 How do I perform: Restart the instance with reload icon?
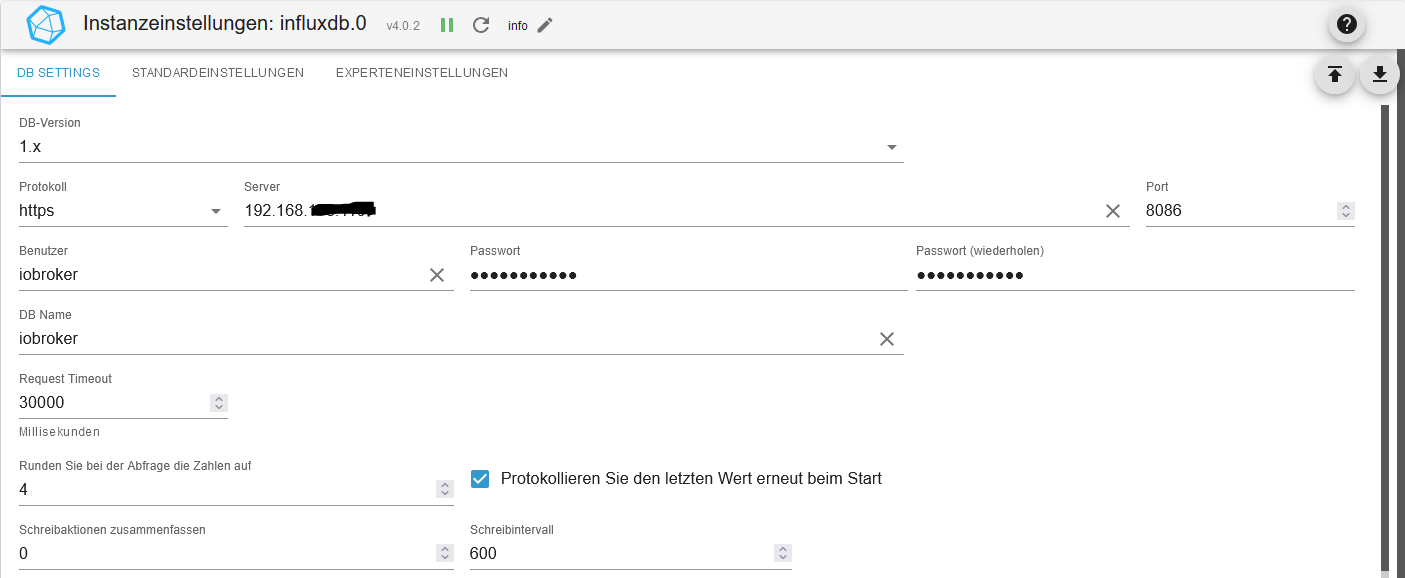[x=481, y=25]
